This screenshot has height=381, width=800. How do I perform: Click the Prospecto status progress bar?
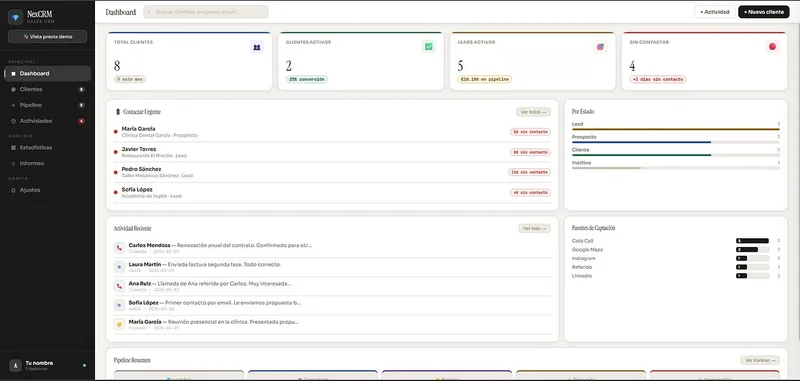(x=676, y=142)
